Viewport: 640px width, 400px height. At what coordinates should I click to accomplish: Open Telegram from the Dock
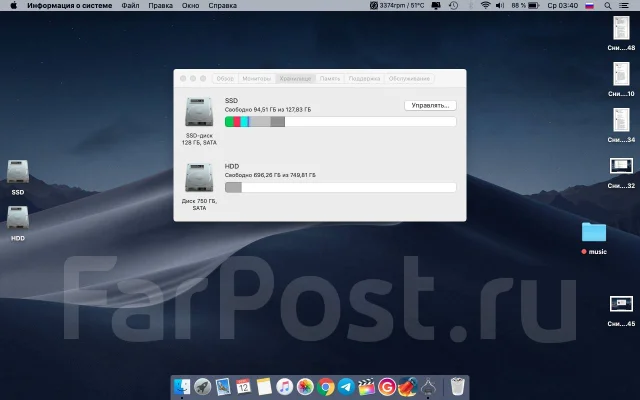(346, 387)
